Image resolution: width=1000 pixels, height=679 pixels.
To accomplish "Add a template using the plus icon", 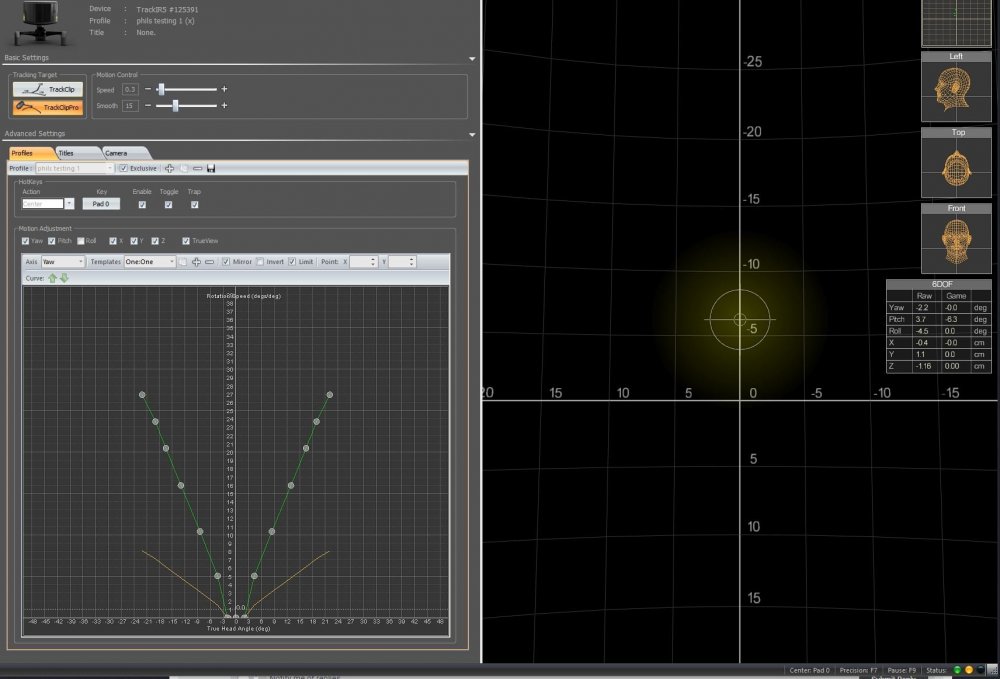I will (x=196, y=261).
